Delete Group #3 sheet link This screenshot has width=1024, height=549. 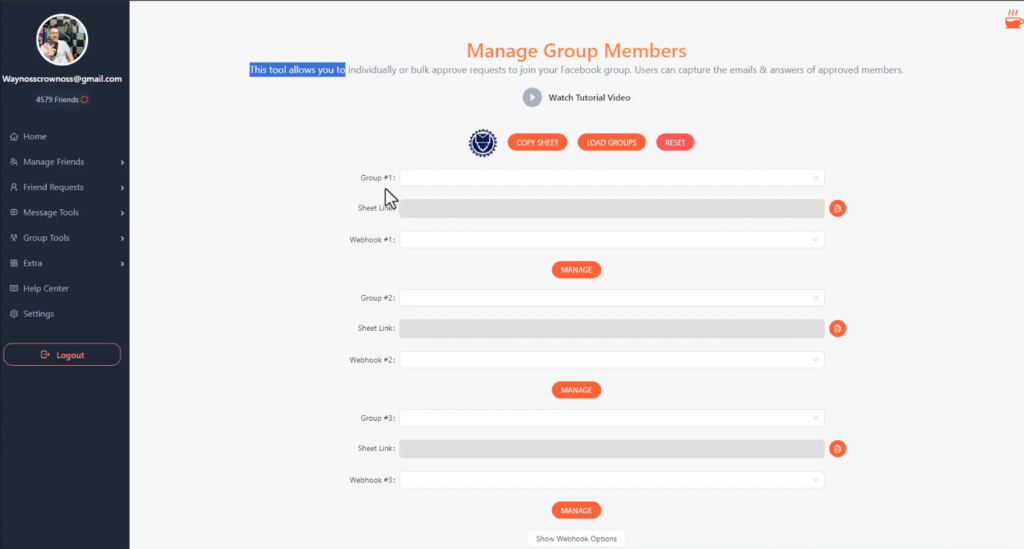pyautogui.click(x=837, y=448)
